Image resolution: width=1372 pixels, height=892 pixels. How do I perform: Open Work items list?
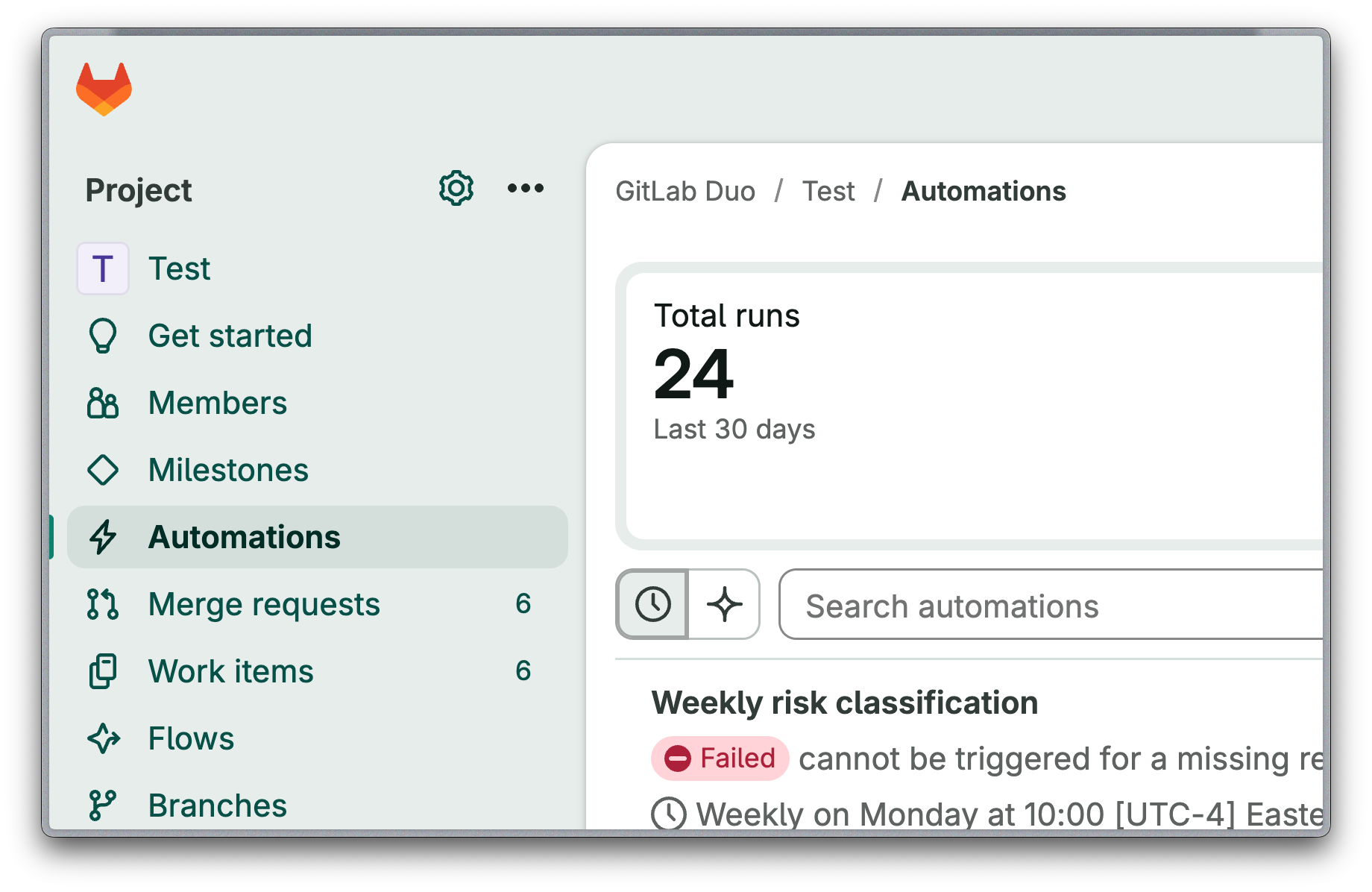[x=318, y=671]
